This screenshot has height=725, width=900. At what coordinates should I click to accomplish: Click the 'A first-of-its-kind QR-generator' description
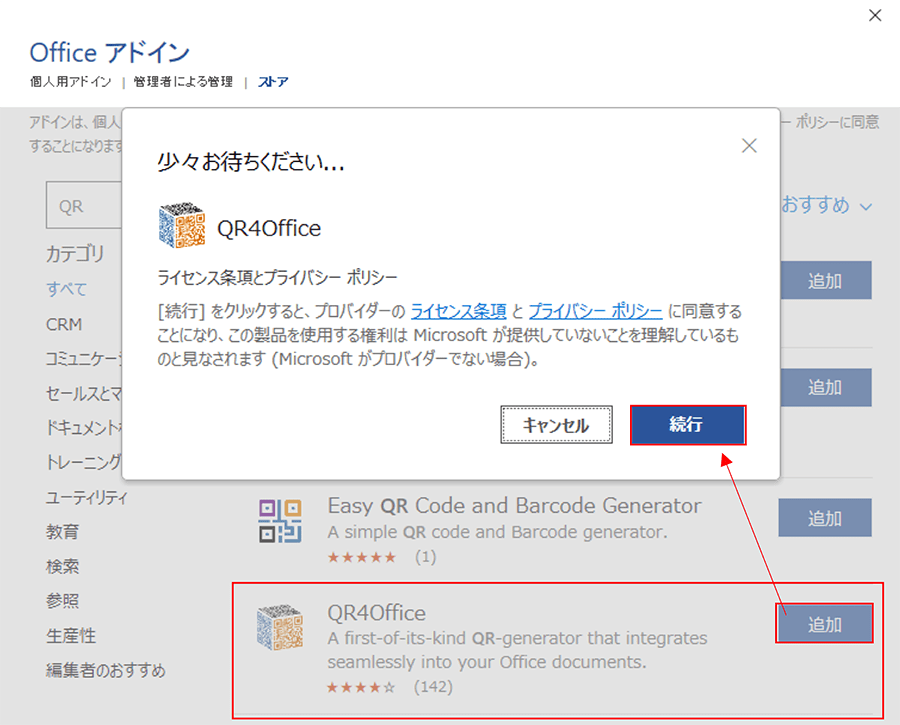point(517,650)
